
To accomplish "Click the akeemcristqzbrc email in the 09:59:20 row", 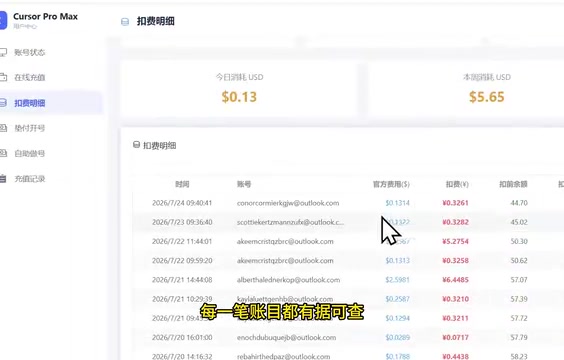I will (285, 260).
